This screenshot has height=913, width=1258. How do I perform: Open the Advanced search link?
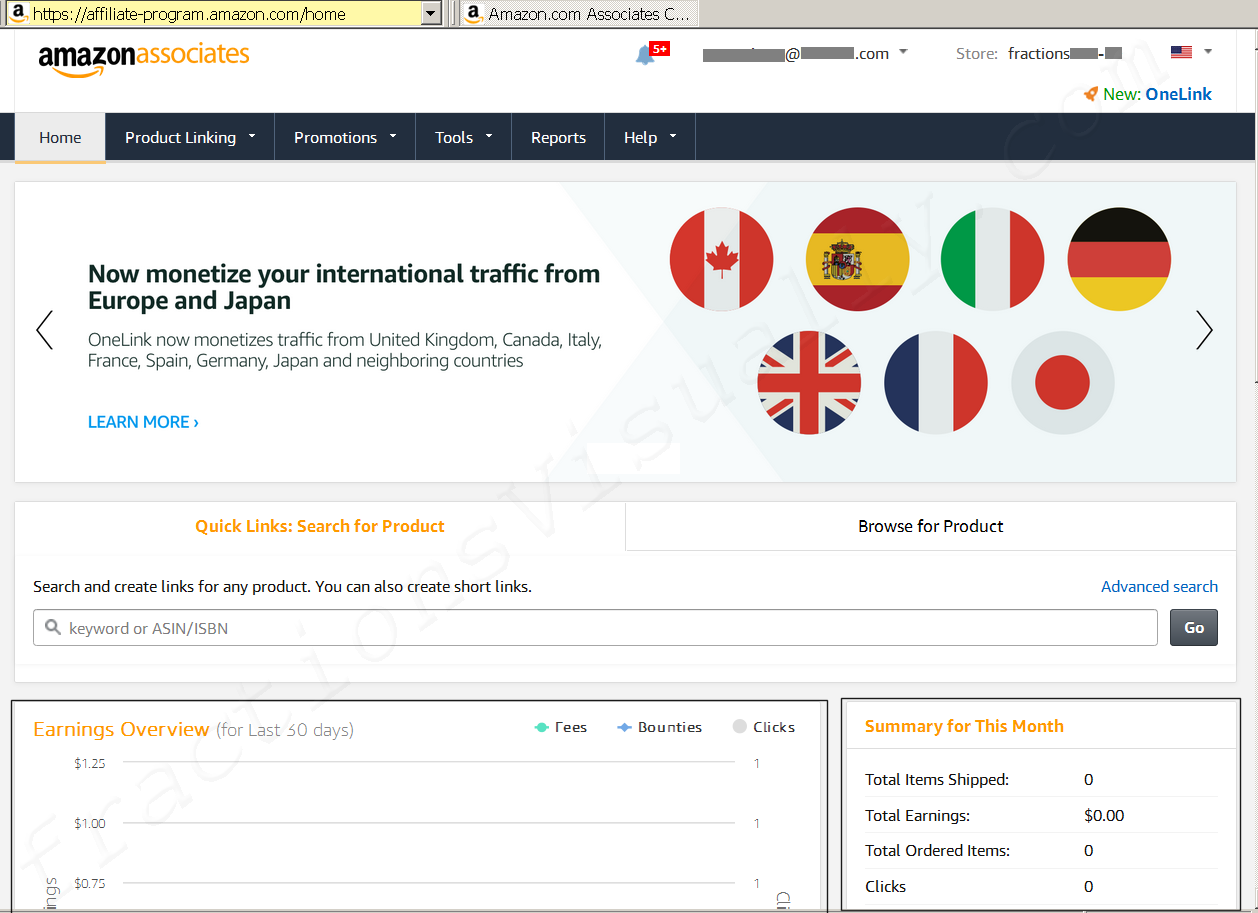point(1159,587)
